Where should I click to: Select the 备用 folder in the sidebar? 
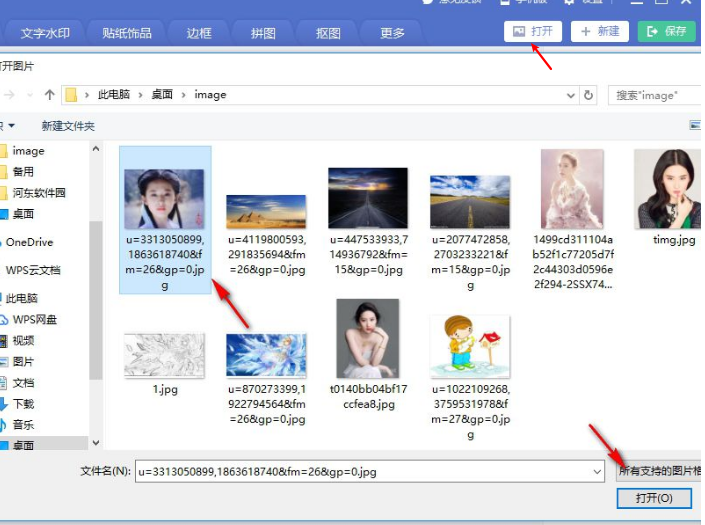pos(22,172)
